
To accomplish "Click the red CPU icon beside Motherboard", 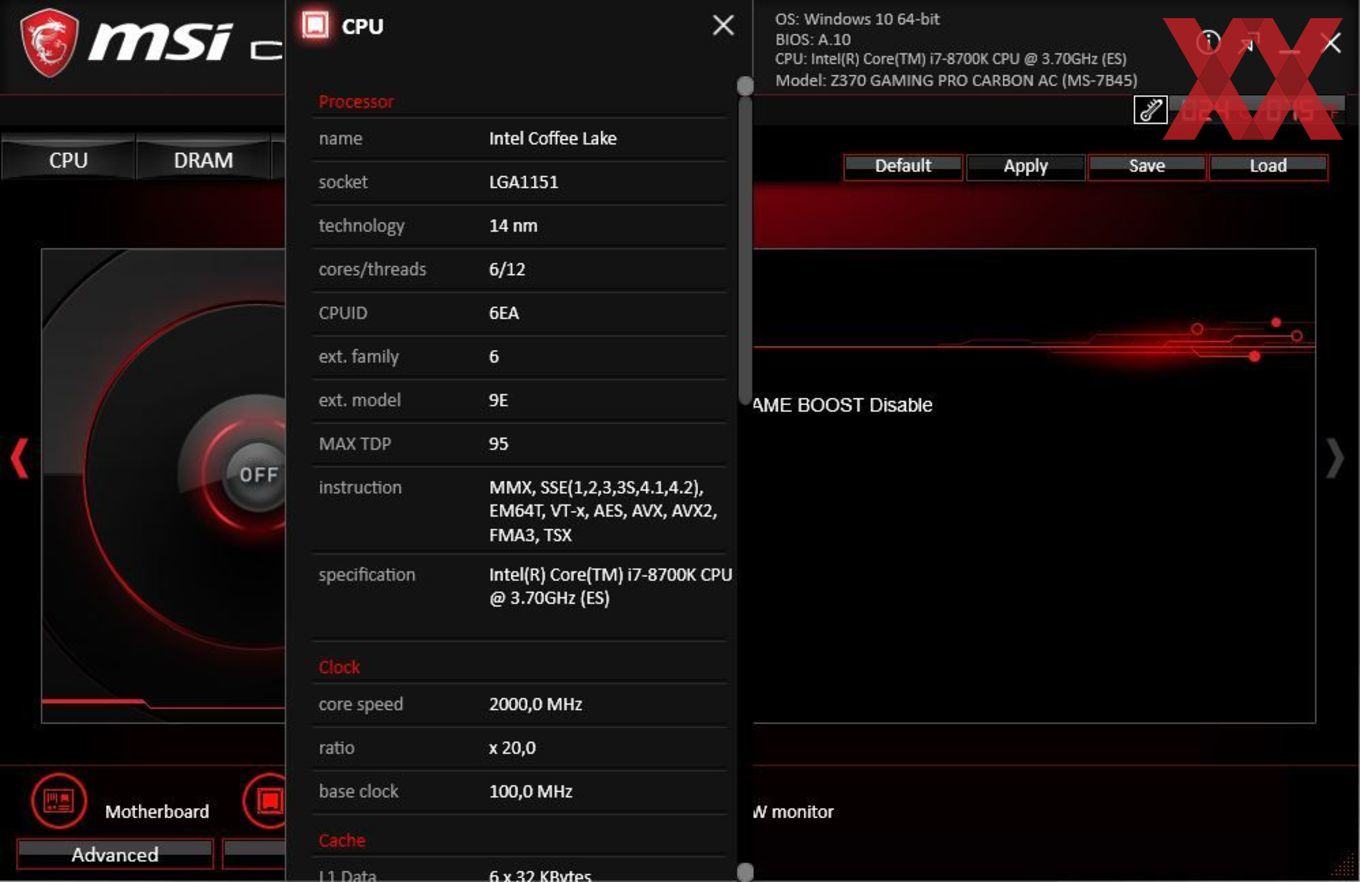I will 266,801.
